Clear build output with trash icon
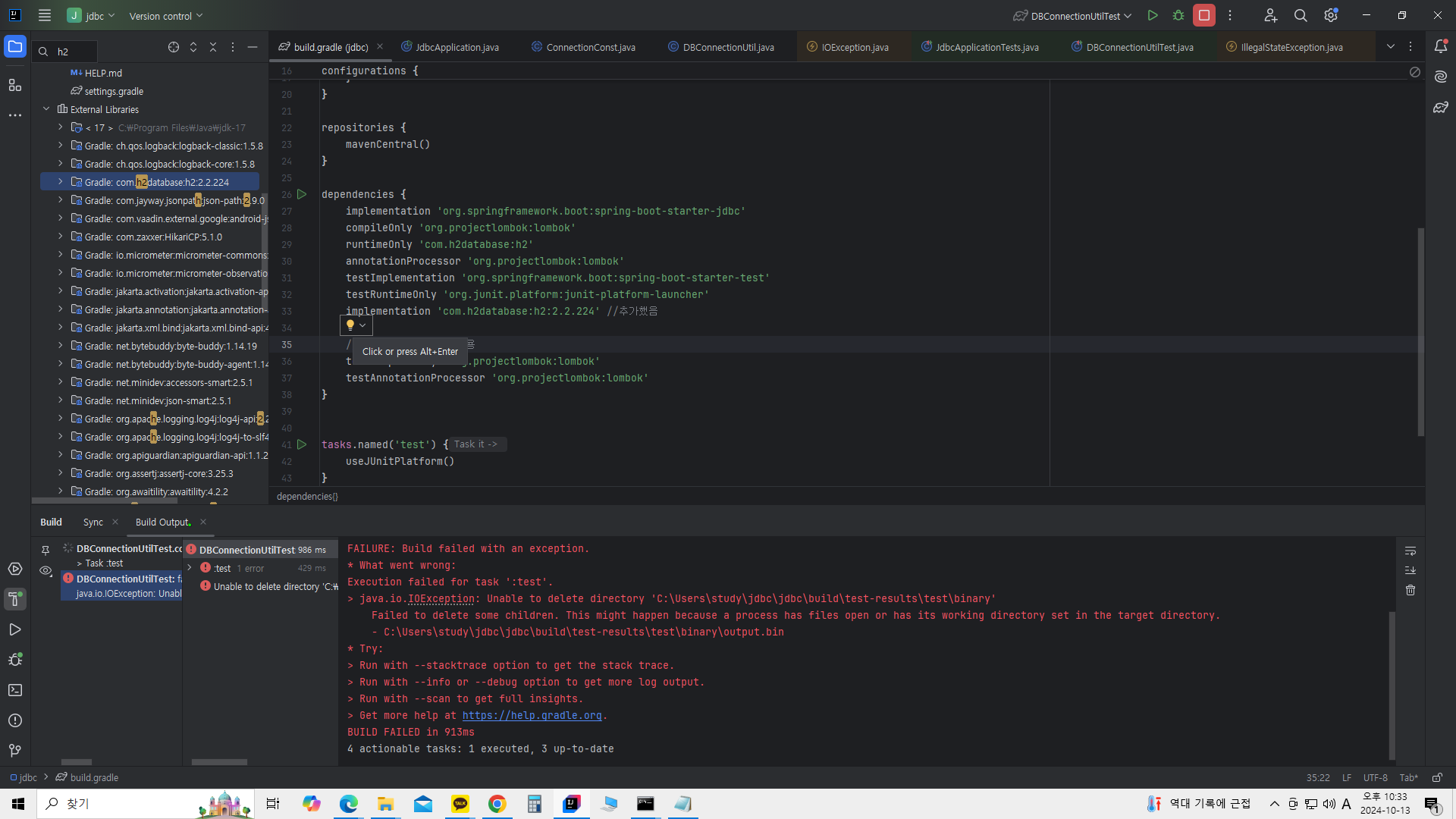The width and height of the screenshot is (1456, 819). [1410, 590]
